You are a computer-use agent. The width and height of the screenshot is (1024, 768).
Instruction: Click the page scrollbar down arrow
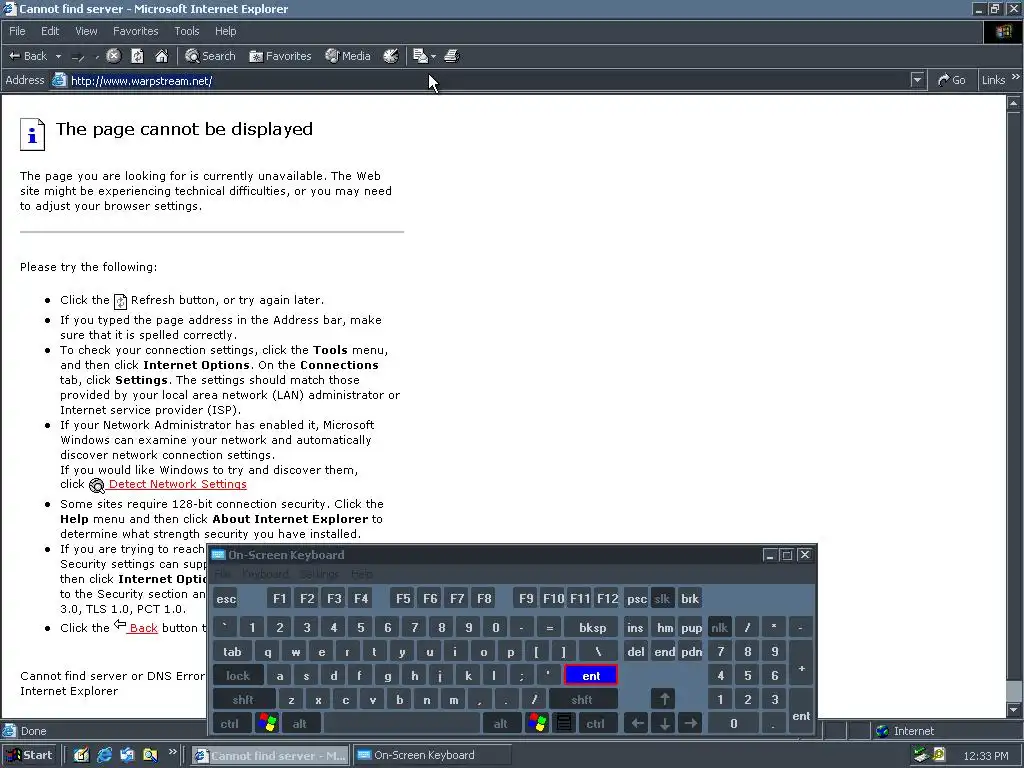pyautogui.click(x=1014, y=710)
